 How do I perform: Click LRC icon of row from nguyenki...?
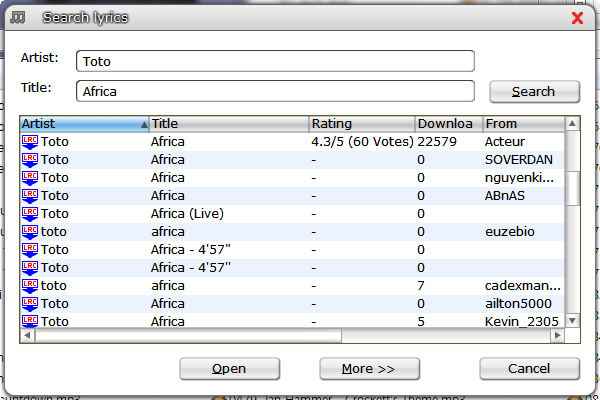[30, 178]
